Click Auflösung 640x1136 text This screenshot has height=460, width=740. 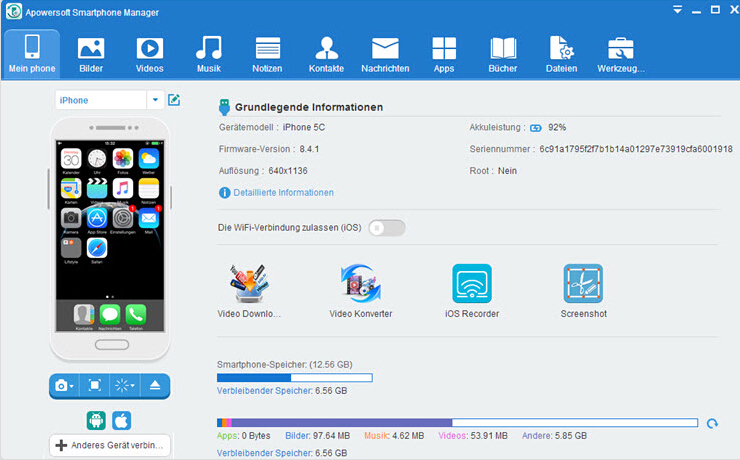(x=263, y=171)
